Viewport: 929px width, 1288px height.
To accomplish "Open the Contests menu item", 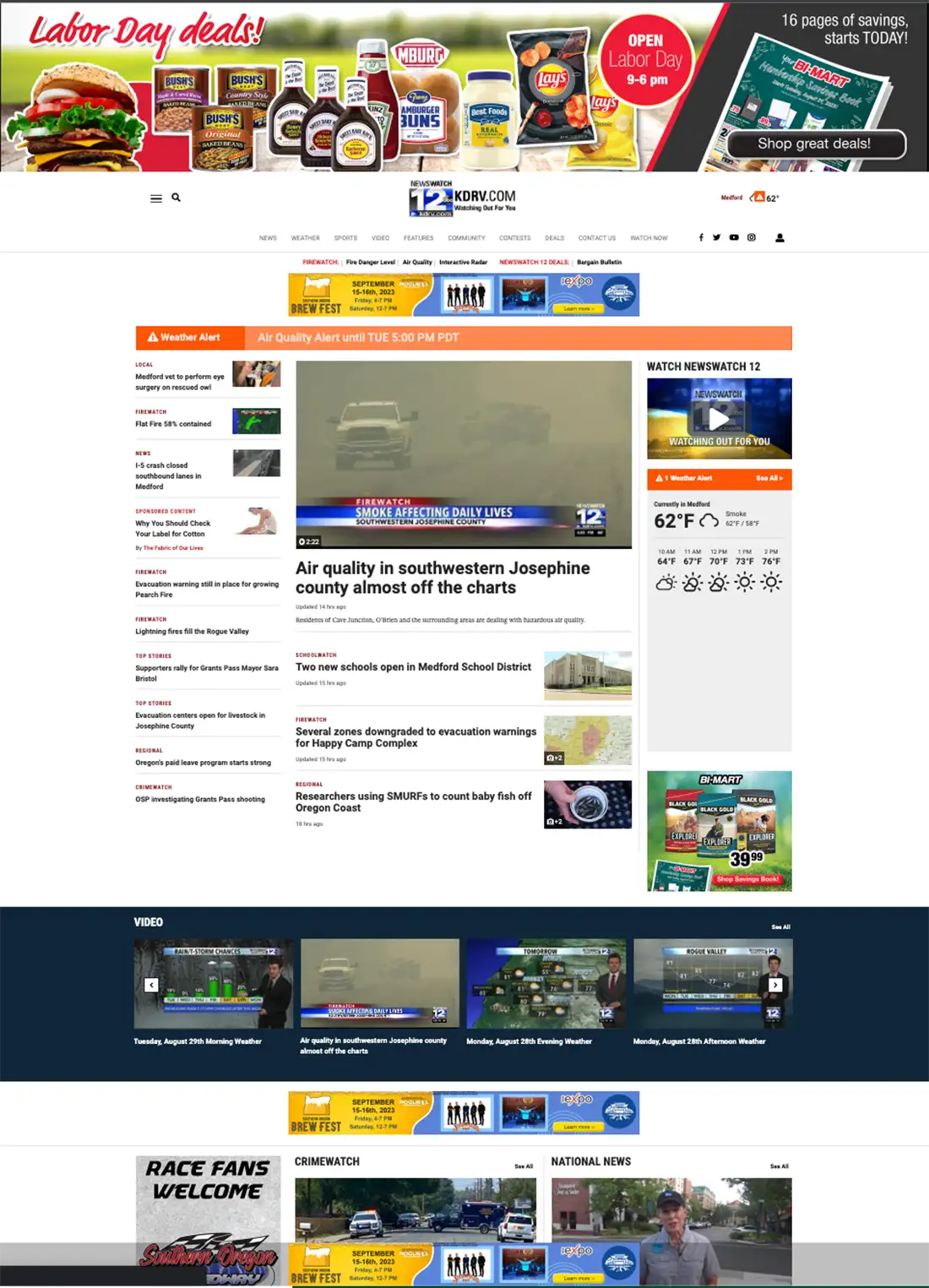I will click(x=514, y=238).
